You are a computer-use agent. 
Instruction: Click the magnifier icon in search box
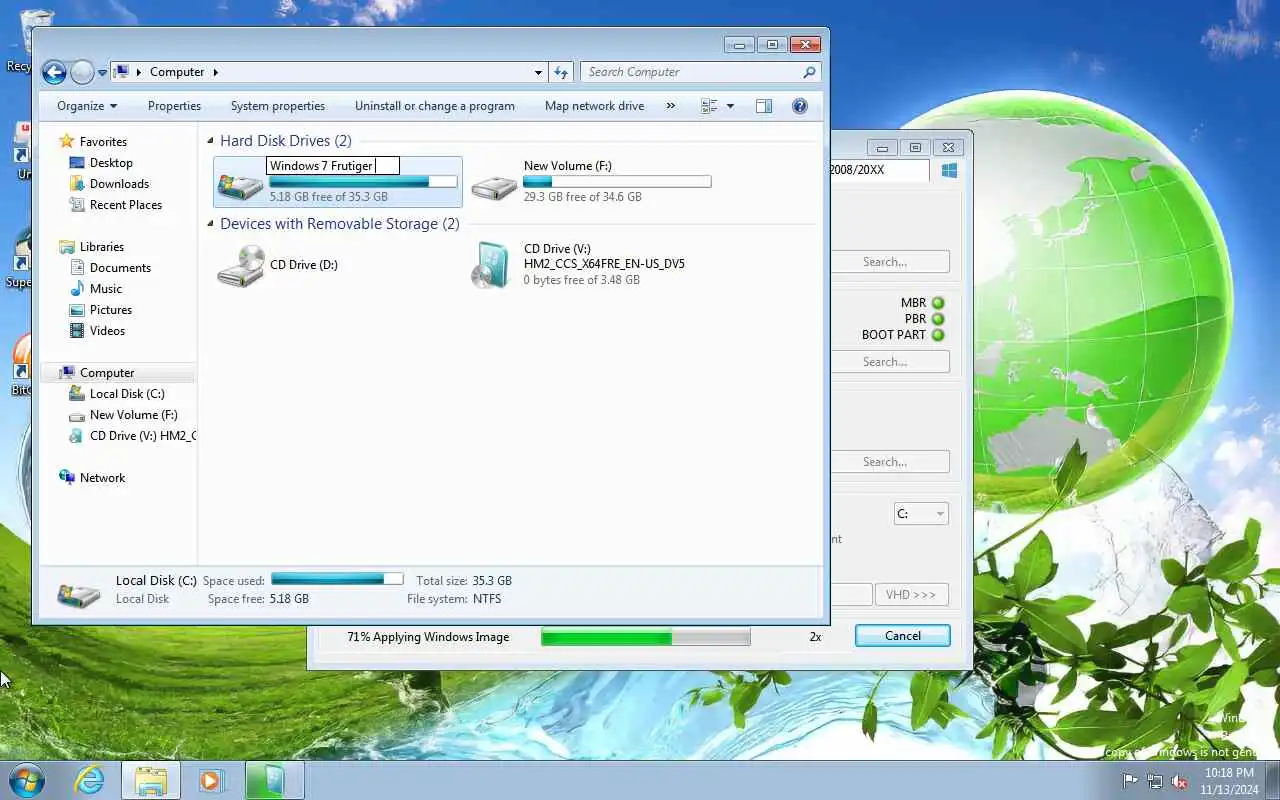(809, 72)
